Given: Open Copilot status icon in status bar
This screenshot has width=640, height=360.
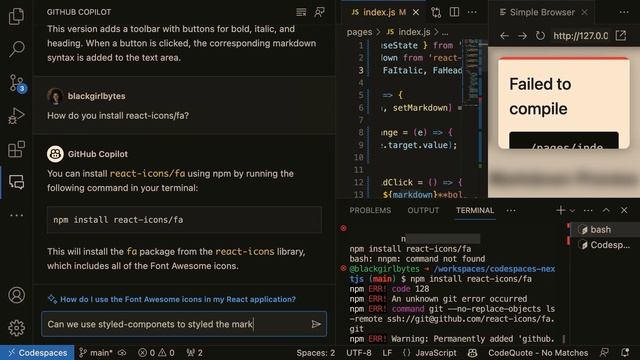Looking at the screenshot, I should coord(472,353).
